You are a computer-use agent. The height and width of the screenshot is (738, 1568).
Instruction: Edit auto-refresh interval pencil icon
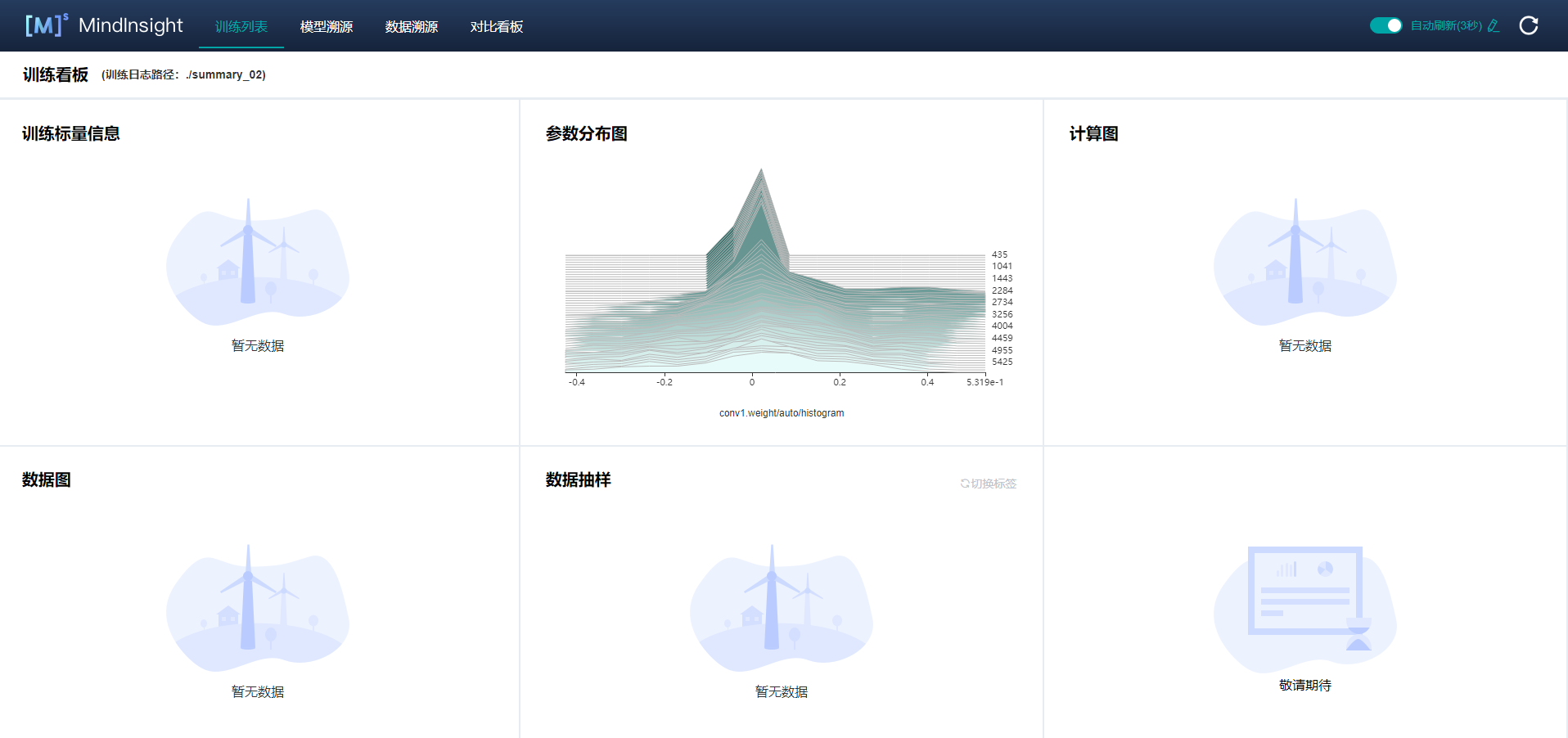tap(1494, 25)
